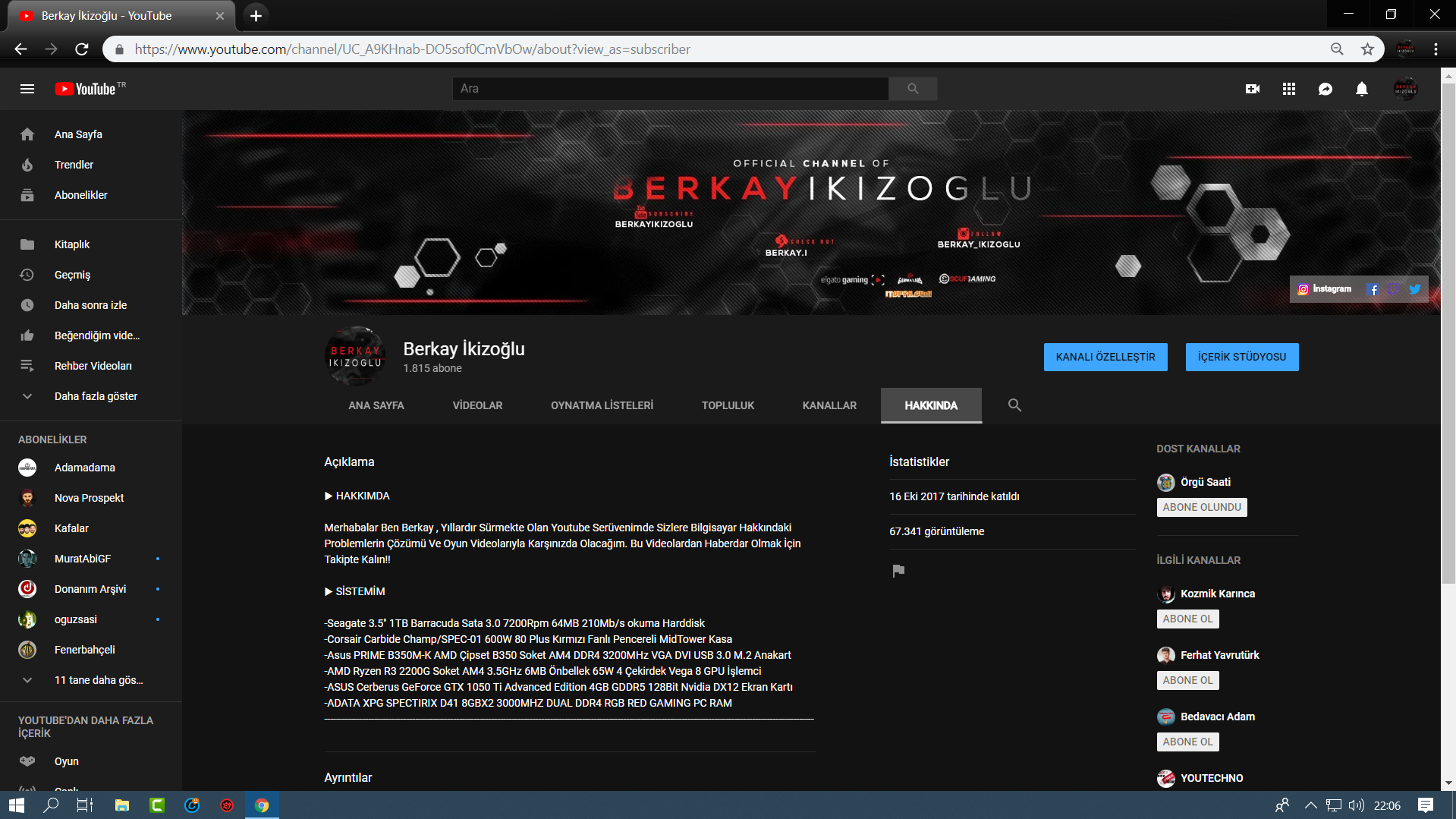Click KANALI ÖZELLEŞTİR button

(x=1105, y=357)
